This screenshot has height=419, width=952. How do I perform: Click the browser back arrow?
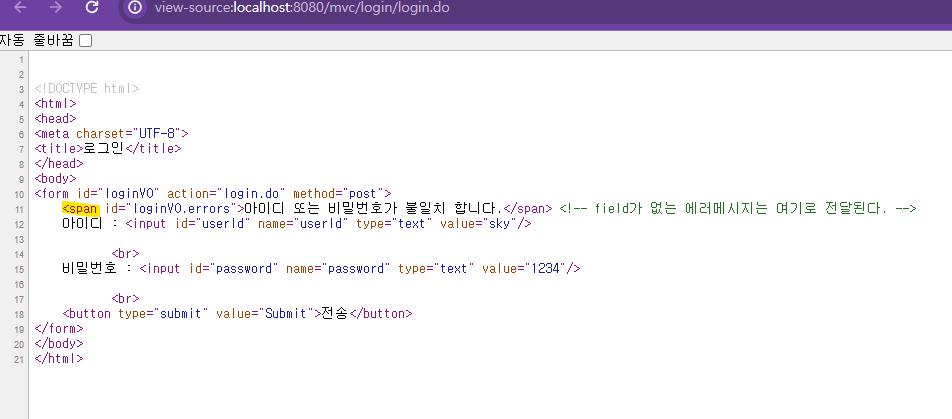click(x=20, y=7)
